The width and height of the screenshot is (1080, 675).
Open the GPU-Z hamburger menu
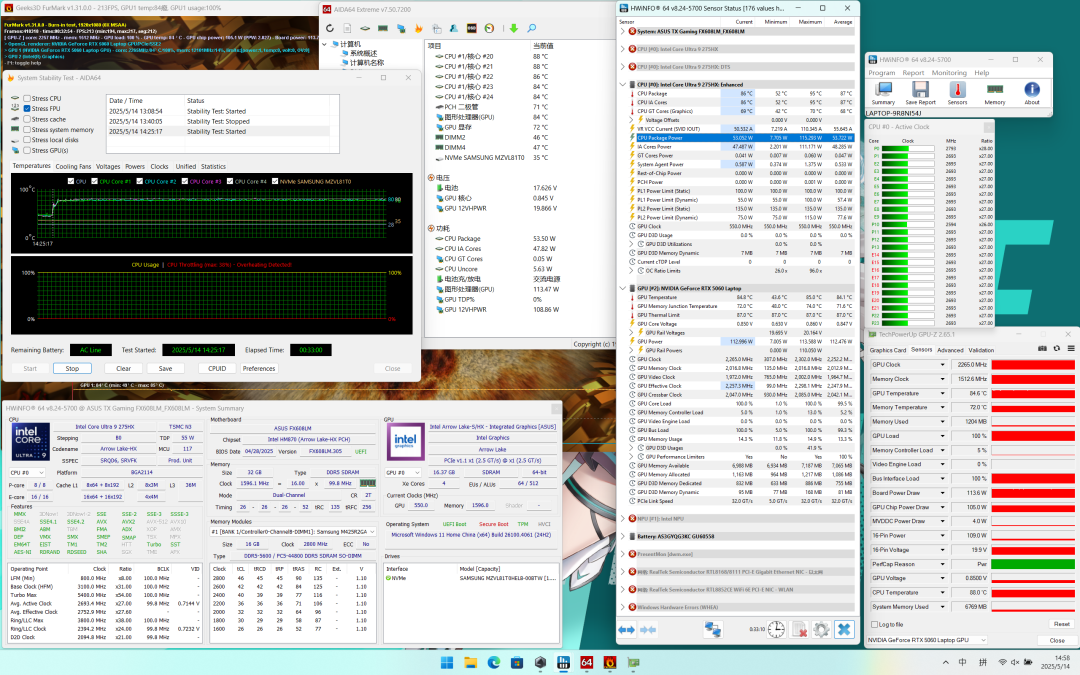click(1071, 349)
